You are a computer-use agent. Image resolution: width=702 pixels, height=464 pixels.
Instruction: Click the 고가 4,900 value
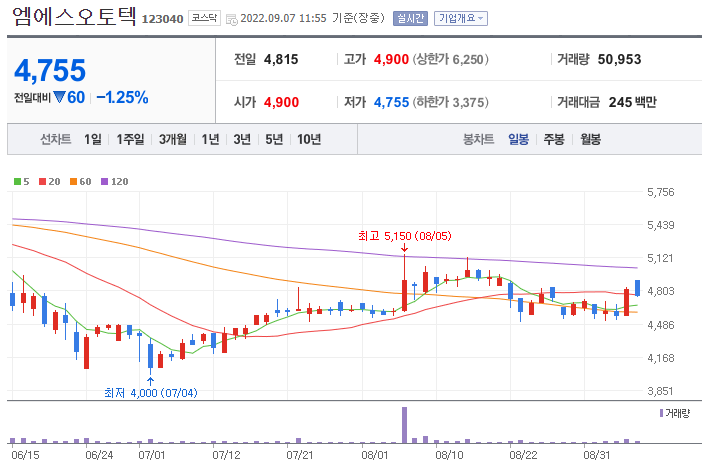(391, 59)
